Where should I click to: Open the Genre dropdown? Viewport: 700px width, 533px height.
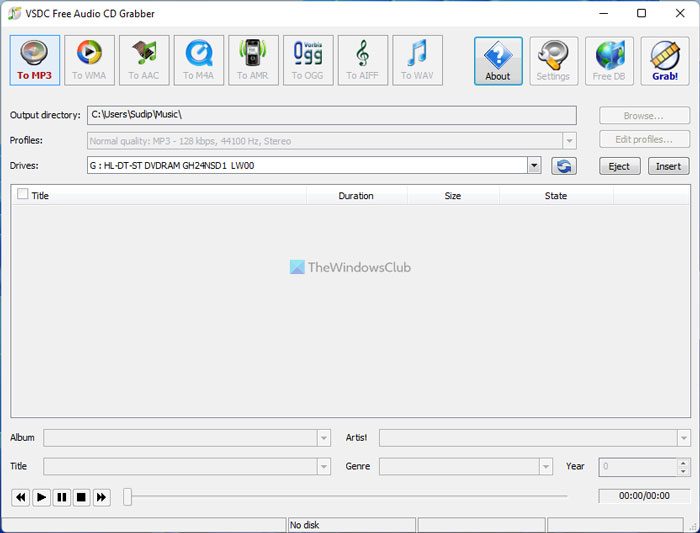(x=546, y=466)
